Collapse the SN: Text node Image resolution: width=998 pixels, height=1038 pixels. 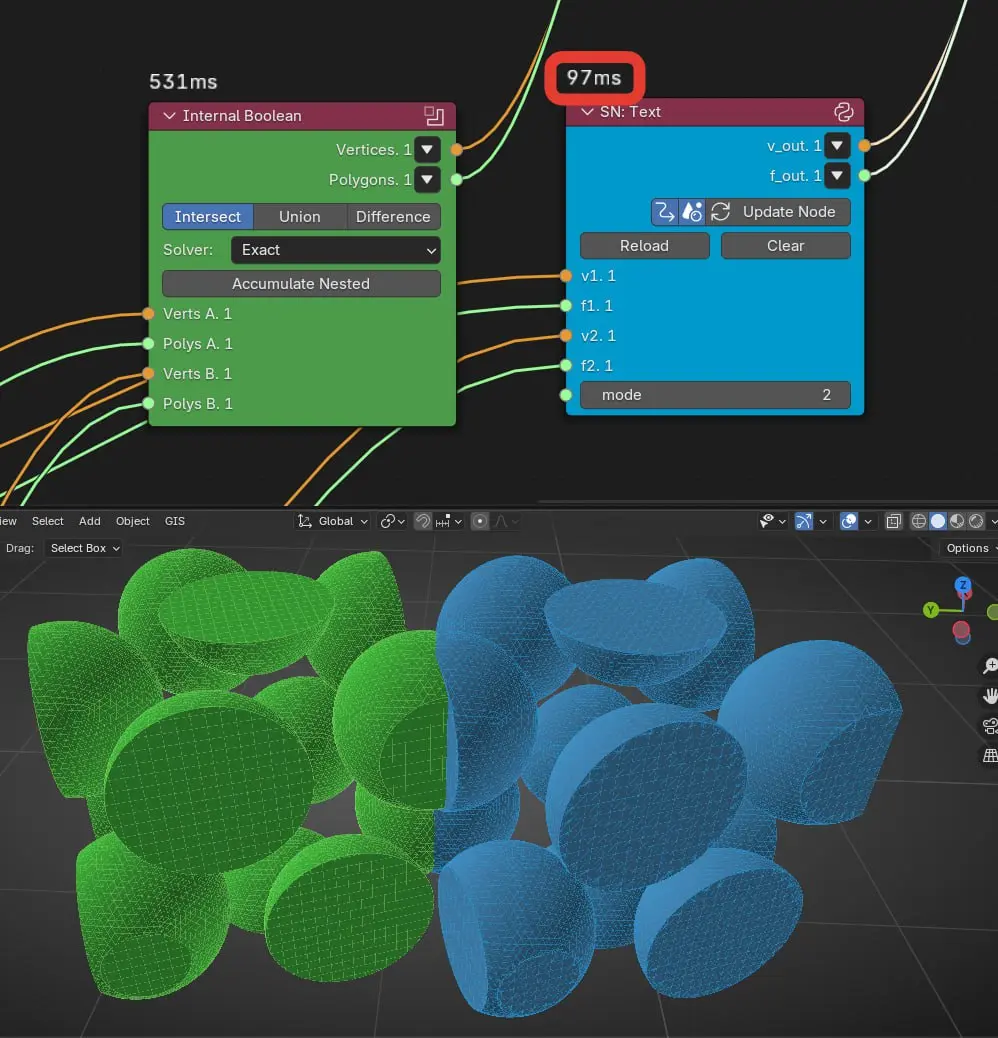(586, 112)
